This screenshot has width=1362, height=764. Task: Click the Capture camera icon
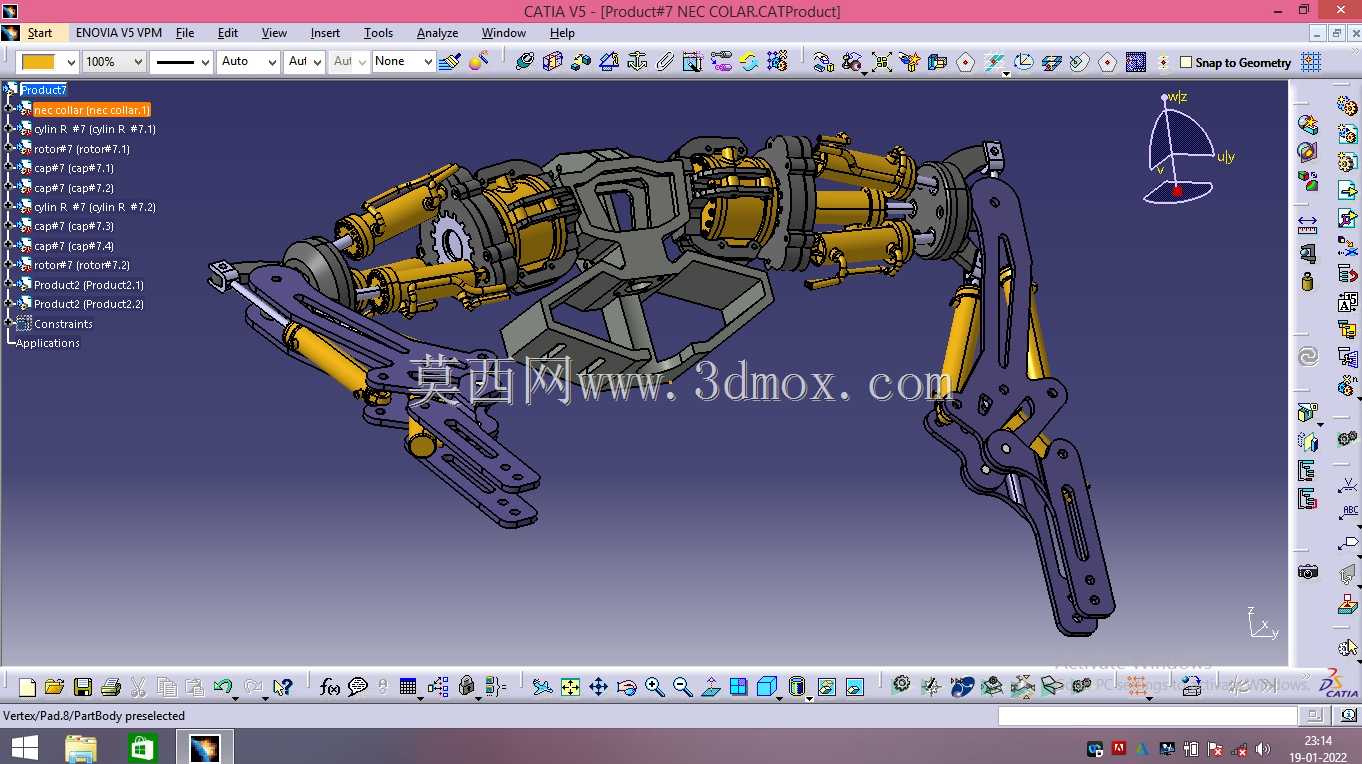[x=1307, y=572]
